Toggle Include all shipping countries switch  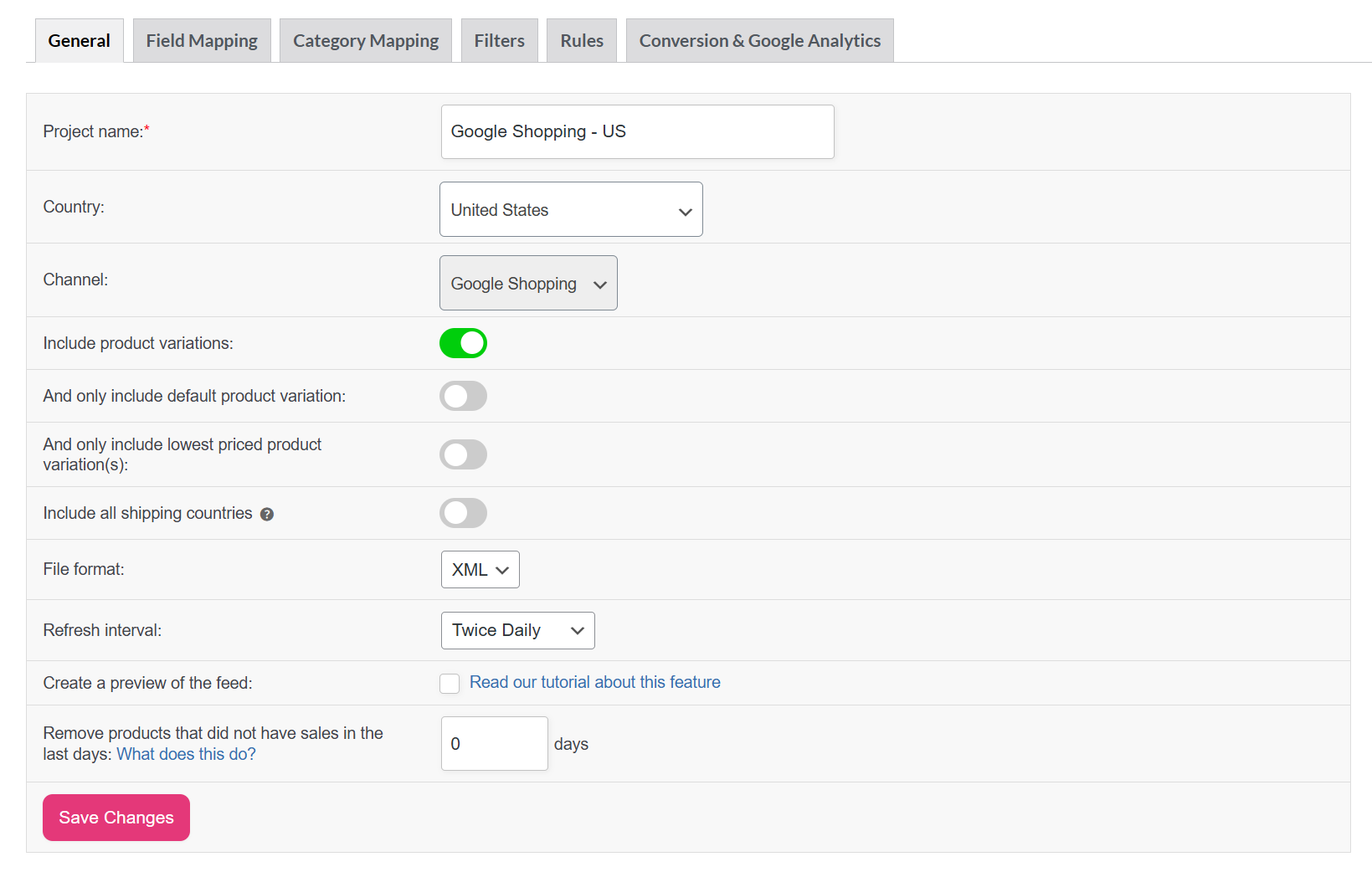pos(463,513)
